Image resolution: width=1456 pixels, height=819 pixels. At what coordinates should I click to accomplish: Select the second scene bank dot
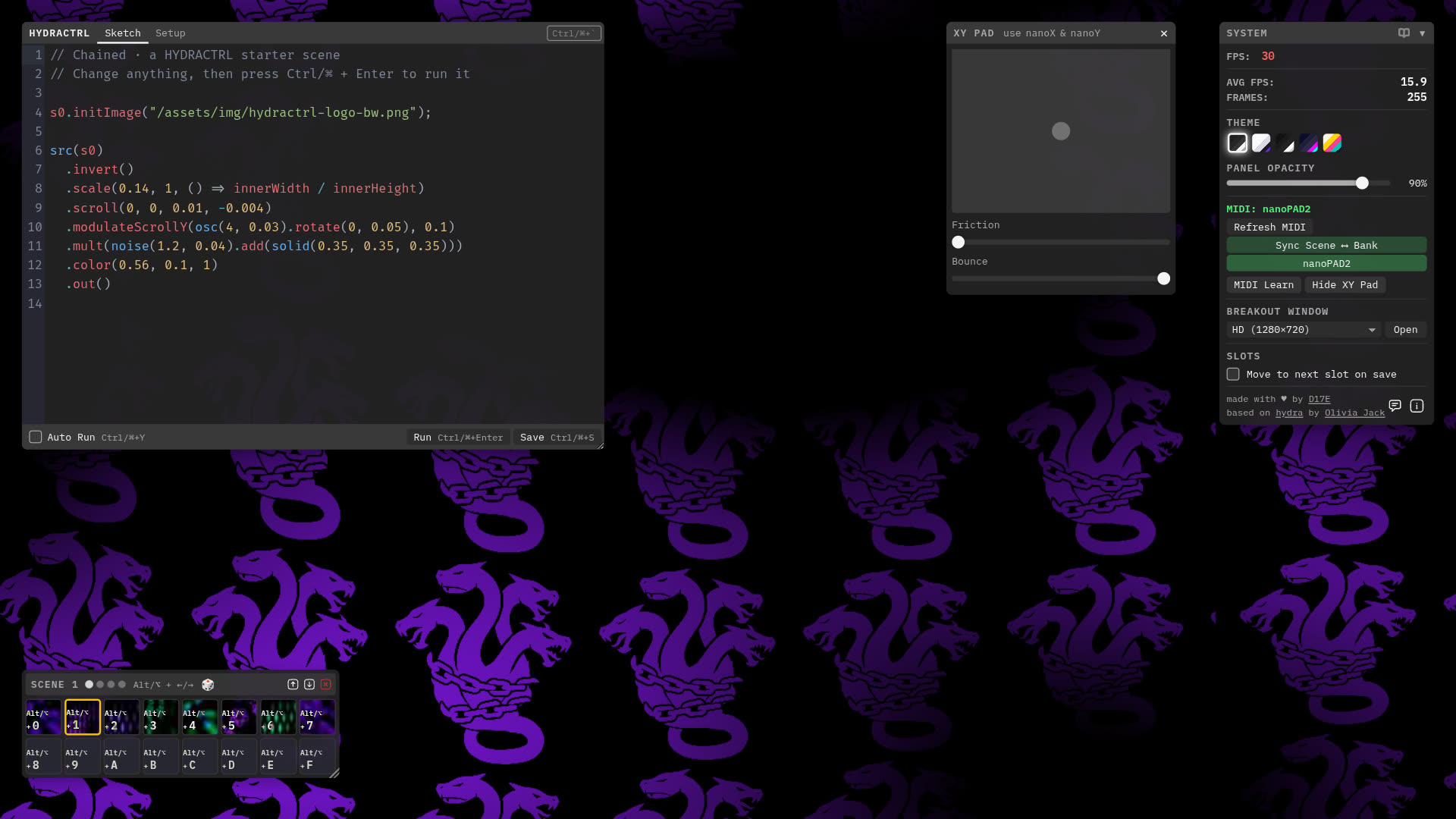click(x=100, y=685)
